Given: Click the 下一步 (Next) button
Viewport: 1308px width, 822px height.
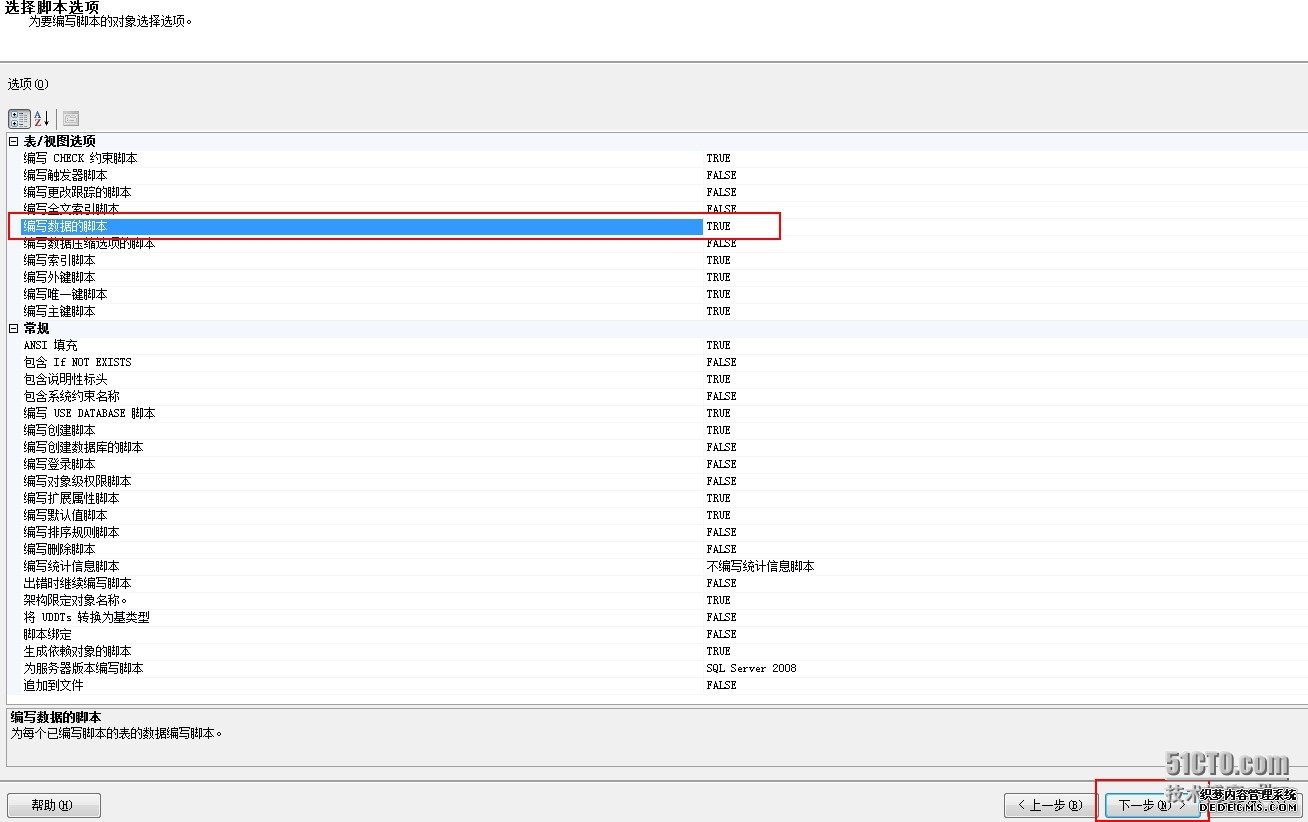Looking at the screenshot, I should pos(1143,805).
